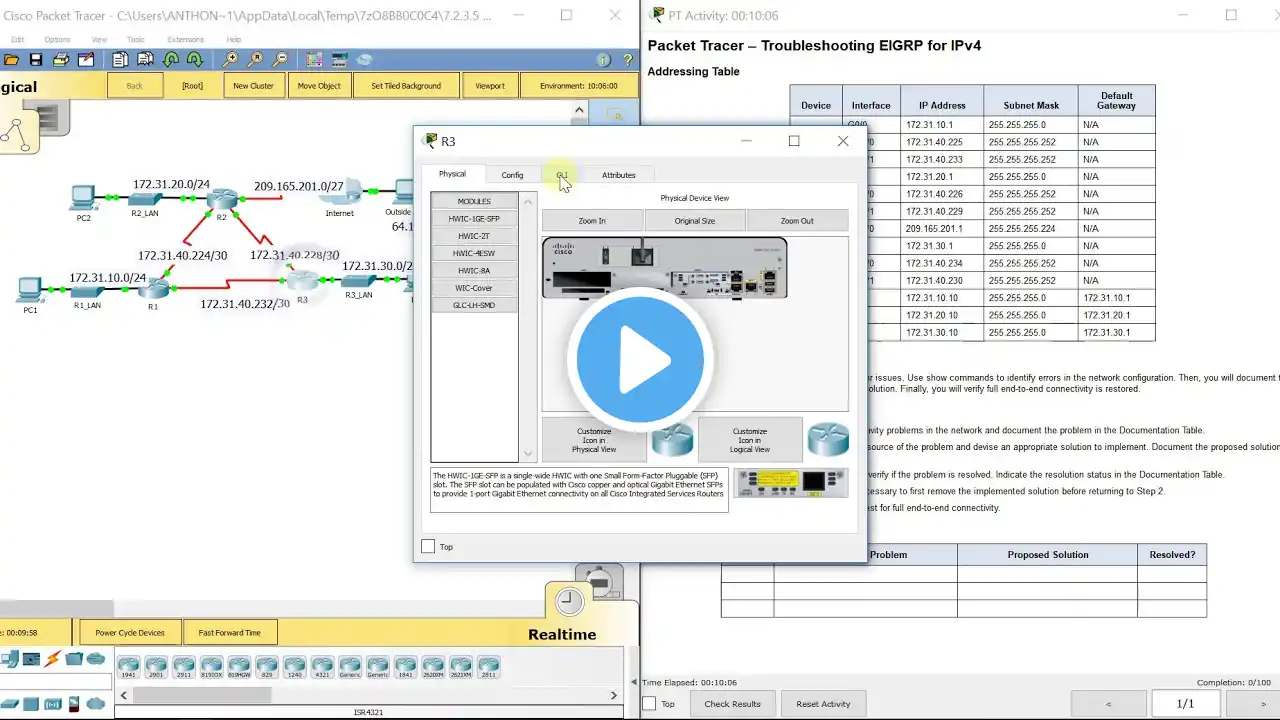Click the Zoom In magnifier toolbar icon
This screenshot has width=1280, height=720.
232,60
